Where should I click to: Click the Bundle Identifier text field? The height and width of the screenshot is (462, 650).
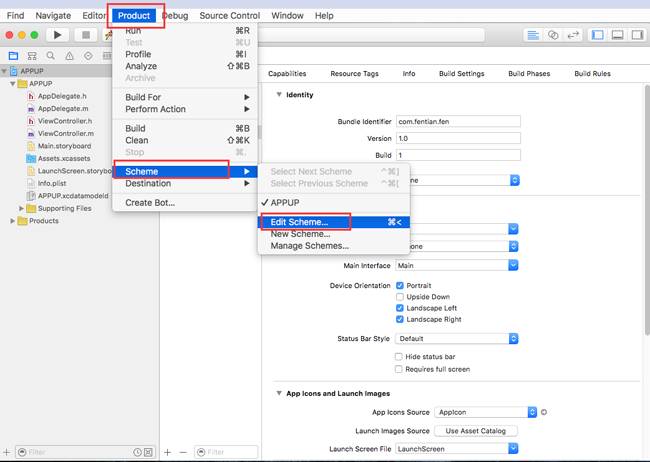coord(458,122)
